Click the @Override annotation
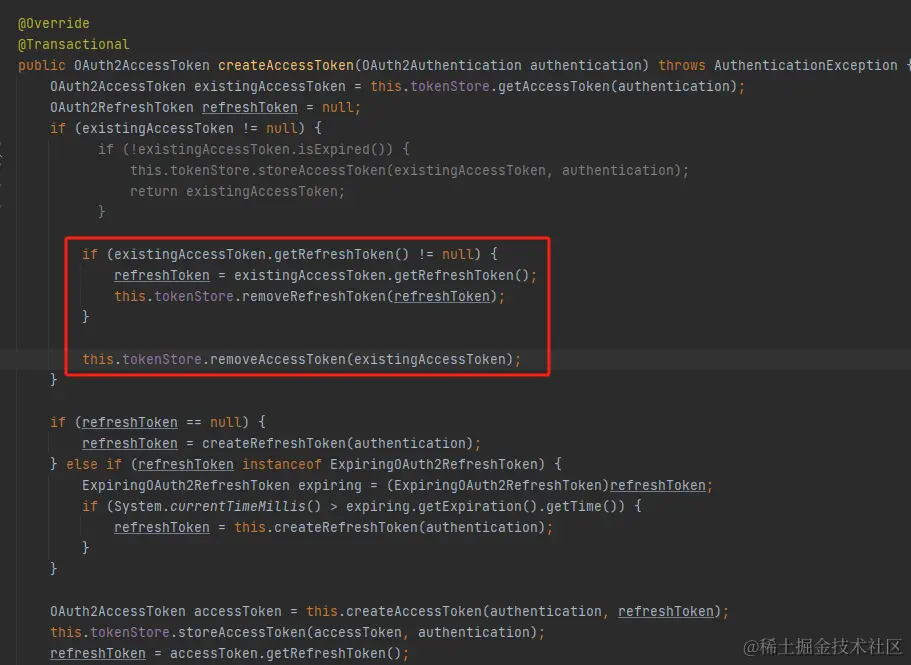 pyautogui.click(x=53, y=23)
